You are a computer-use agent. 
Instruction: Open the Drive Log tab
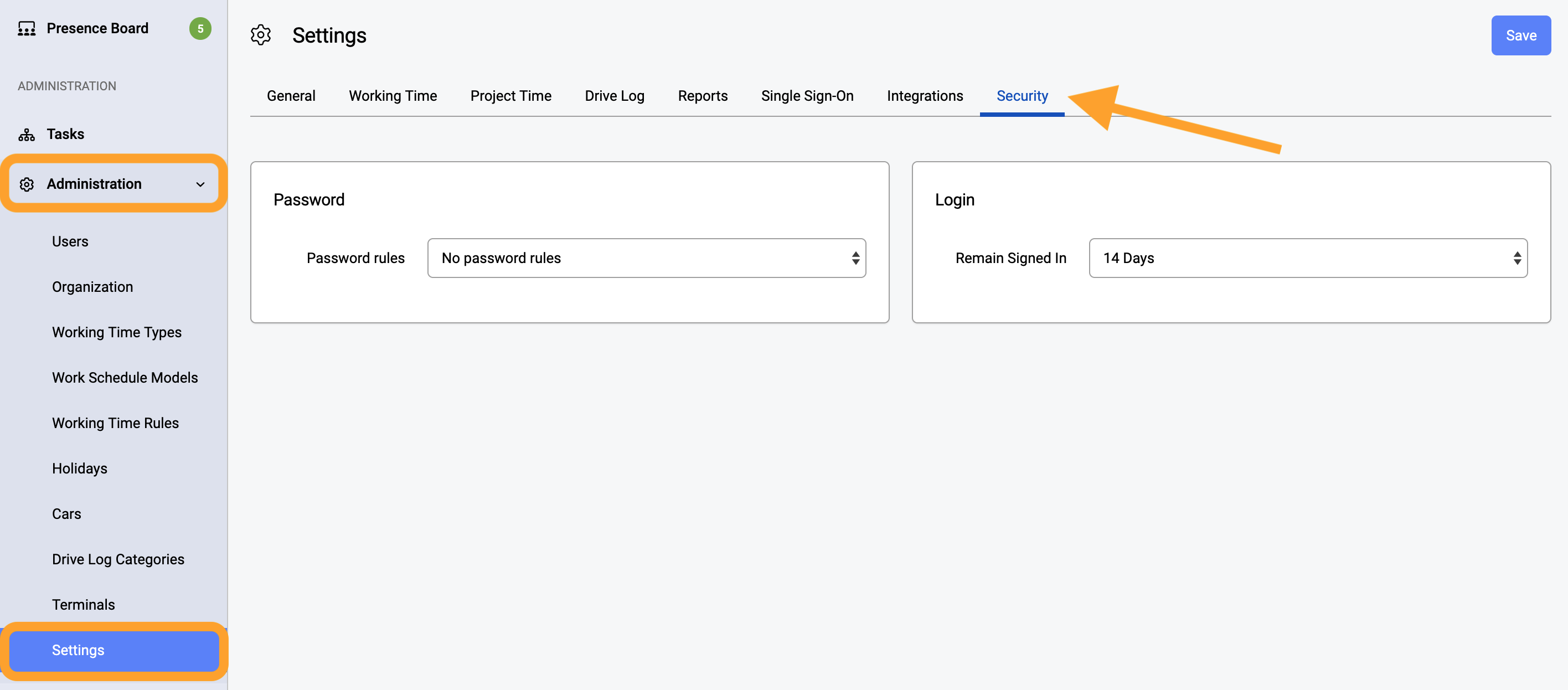[x=614, y=96]
